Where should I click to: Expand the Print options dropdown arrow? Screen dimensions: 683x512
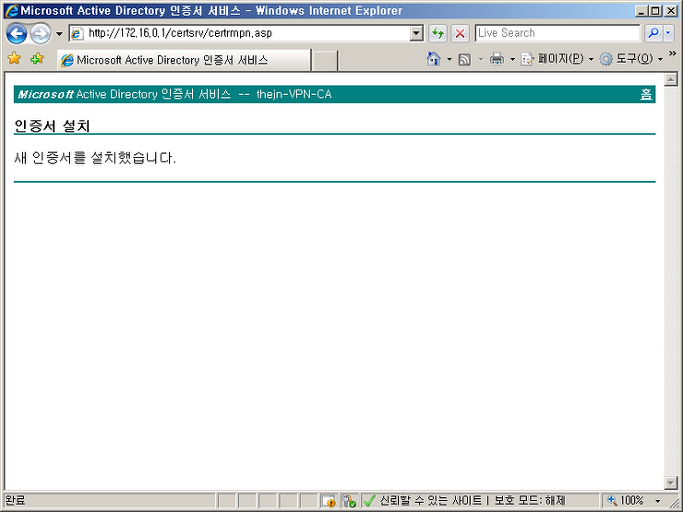pos(512,59)
